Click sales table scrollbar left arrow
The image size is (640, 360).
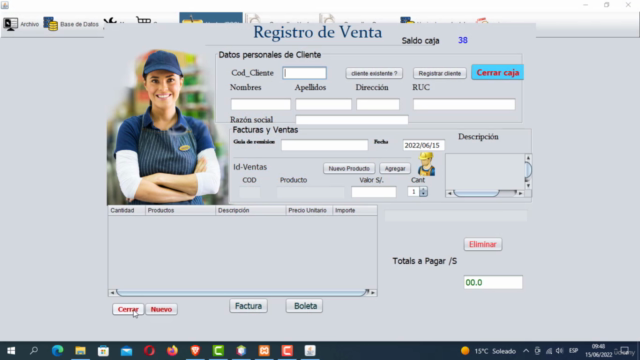[112, 293]
